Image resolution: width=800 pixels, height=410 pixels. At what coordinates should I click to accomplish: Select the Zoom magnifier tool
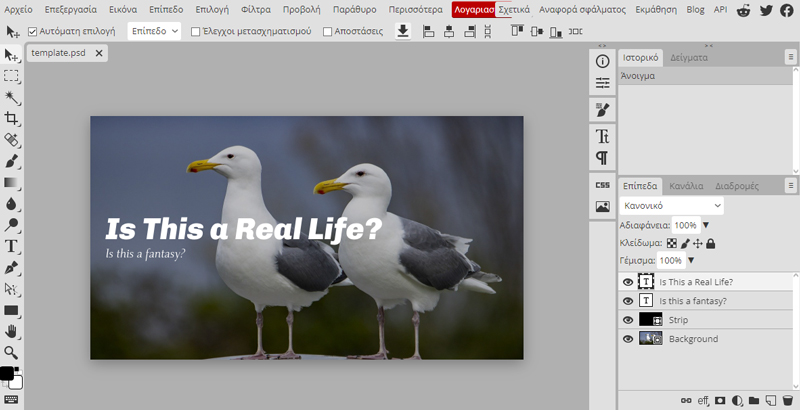coord(11,352)
